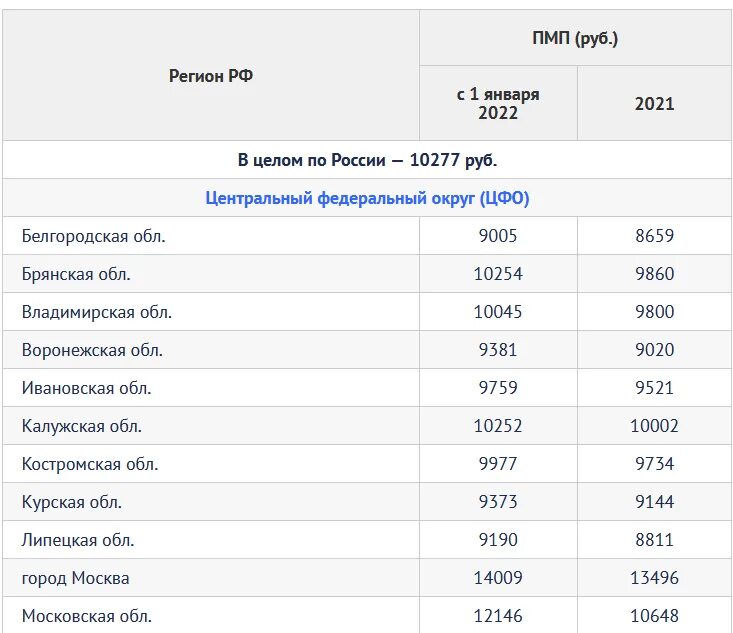
Task: Select the Московская обл. 2021 value 10648
Action: (654, 616)
